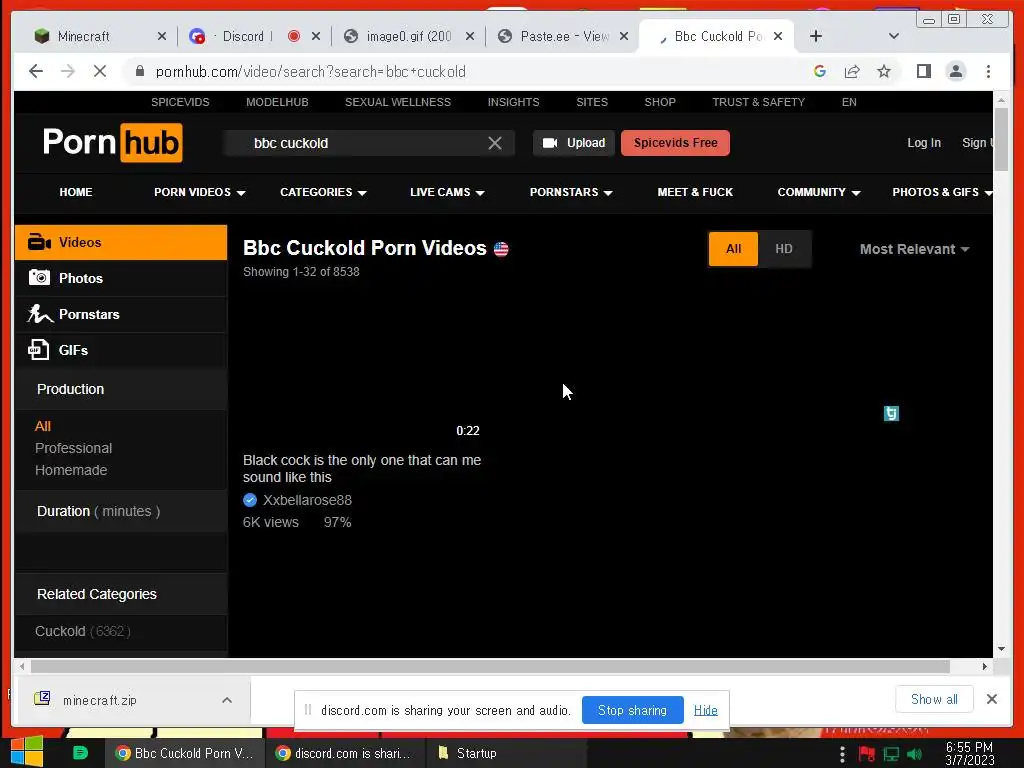Viewport: 1024px width, 768px height.
Task: Click the small teal icon on the right
Action: click(891, 413)
